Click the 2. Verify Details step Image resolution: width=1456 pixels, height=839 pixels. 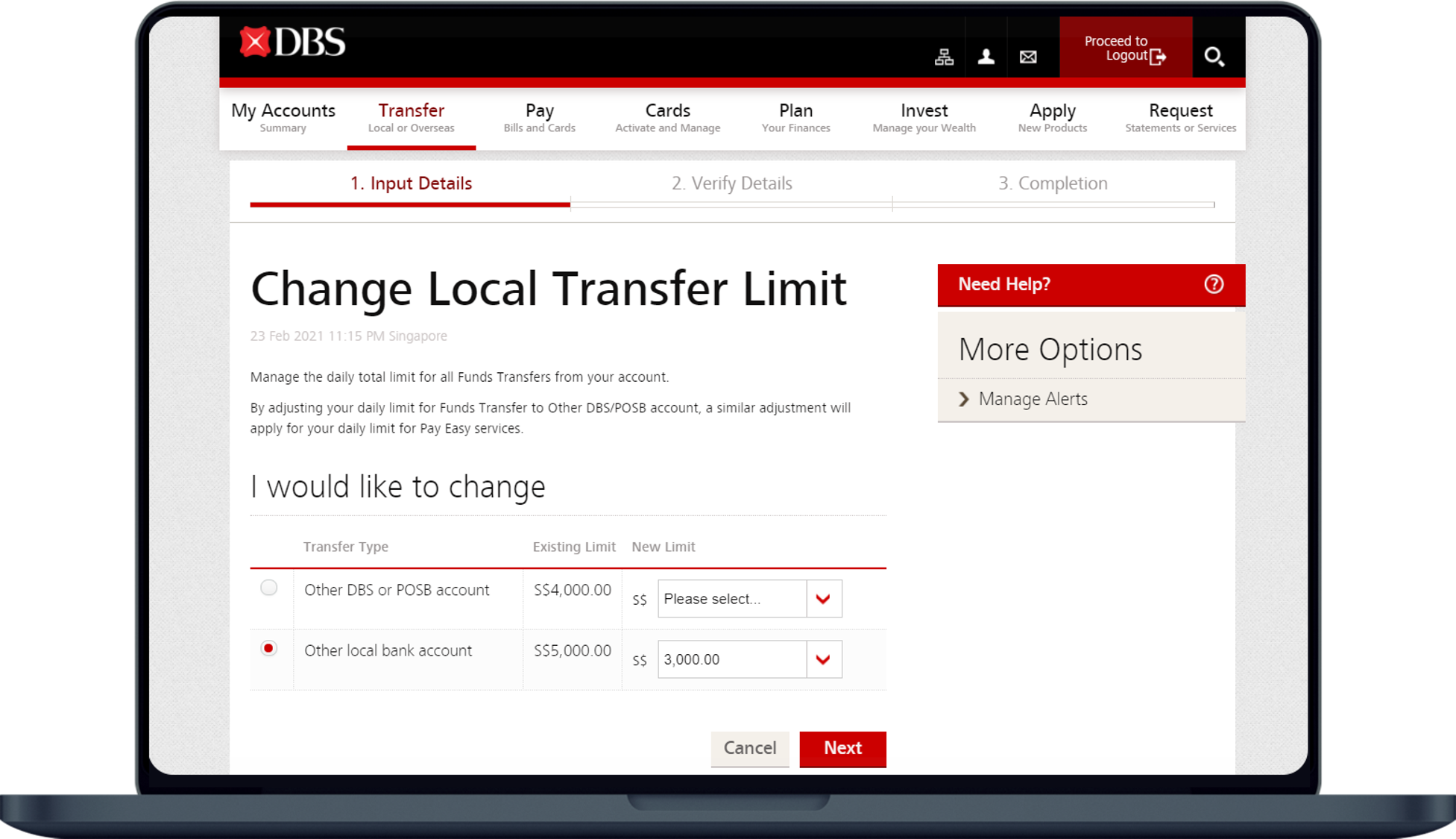point(731,183)
